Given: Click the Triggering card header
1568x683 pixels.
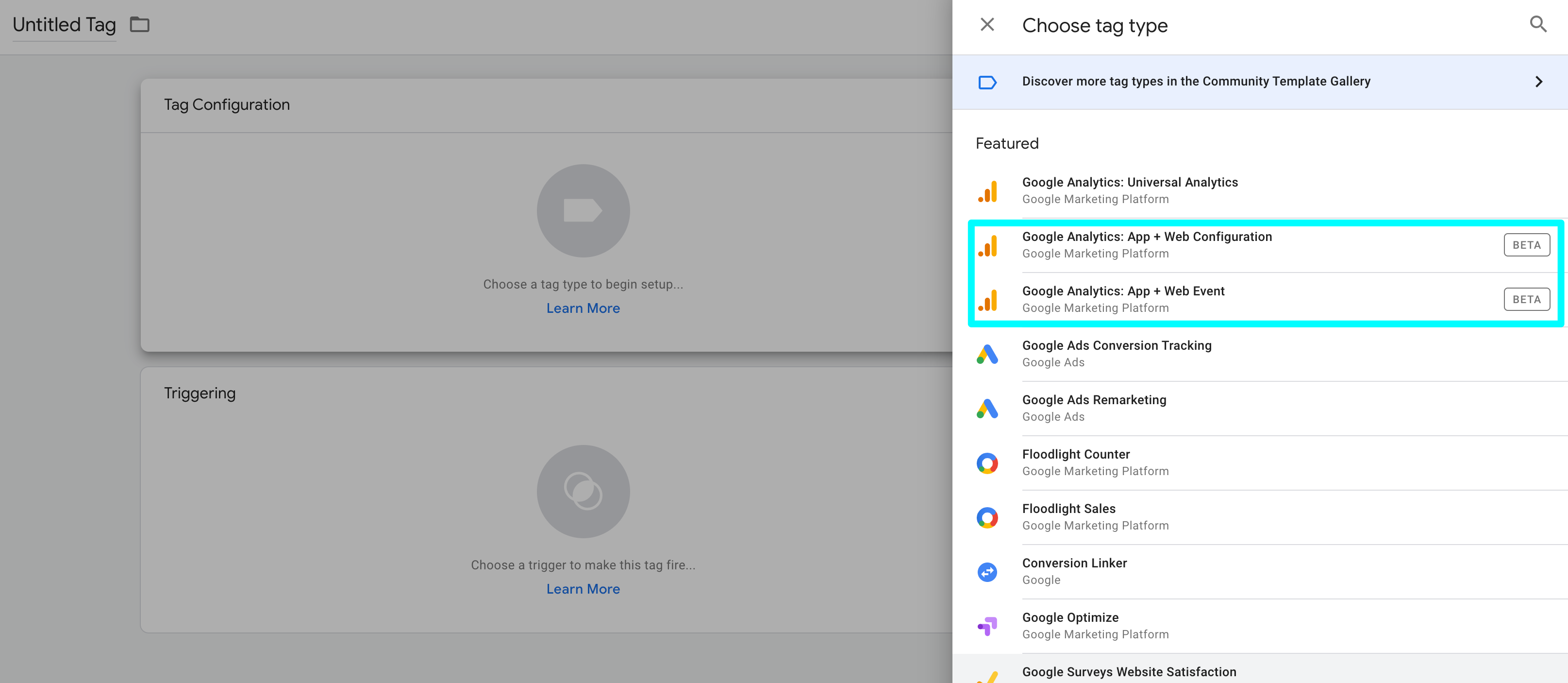Looking at the screenshot, I should click(547, 393).
